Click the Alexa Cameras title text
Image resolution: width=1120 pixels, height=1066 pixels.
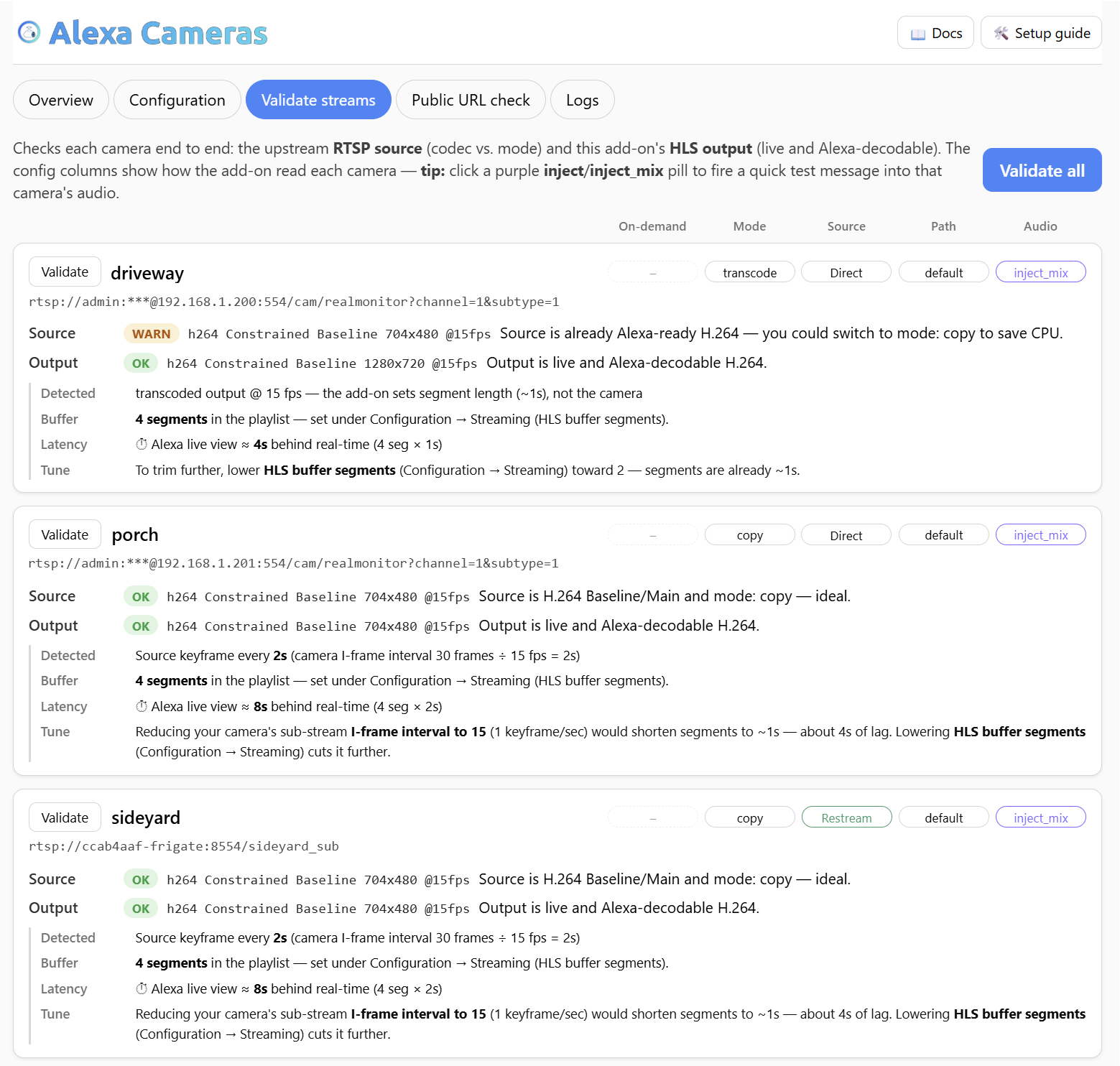[158, 33]
